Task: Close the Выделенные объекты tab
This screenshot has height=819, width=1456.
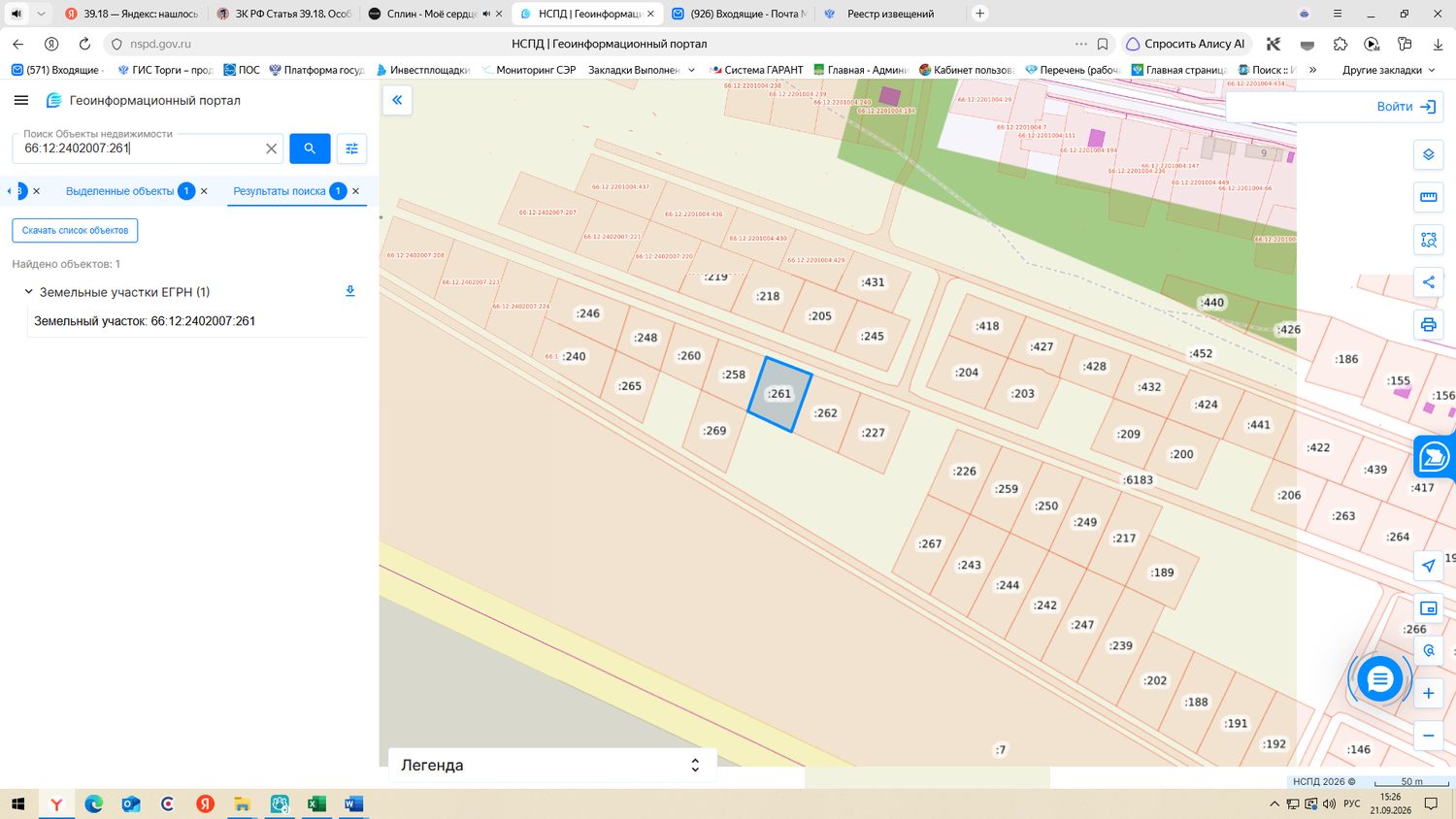Action: point(204,191)
